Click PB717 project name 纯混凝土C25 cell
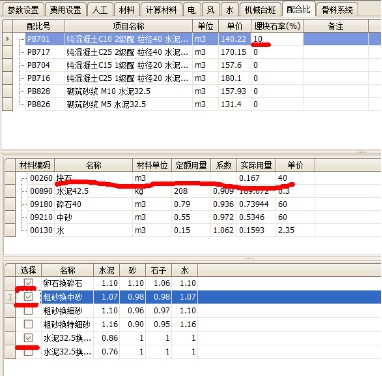382x376 pixels. (128, 52)
